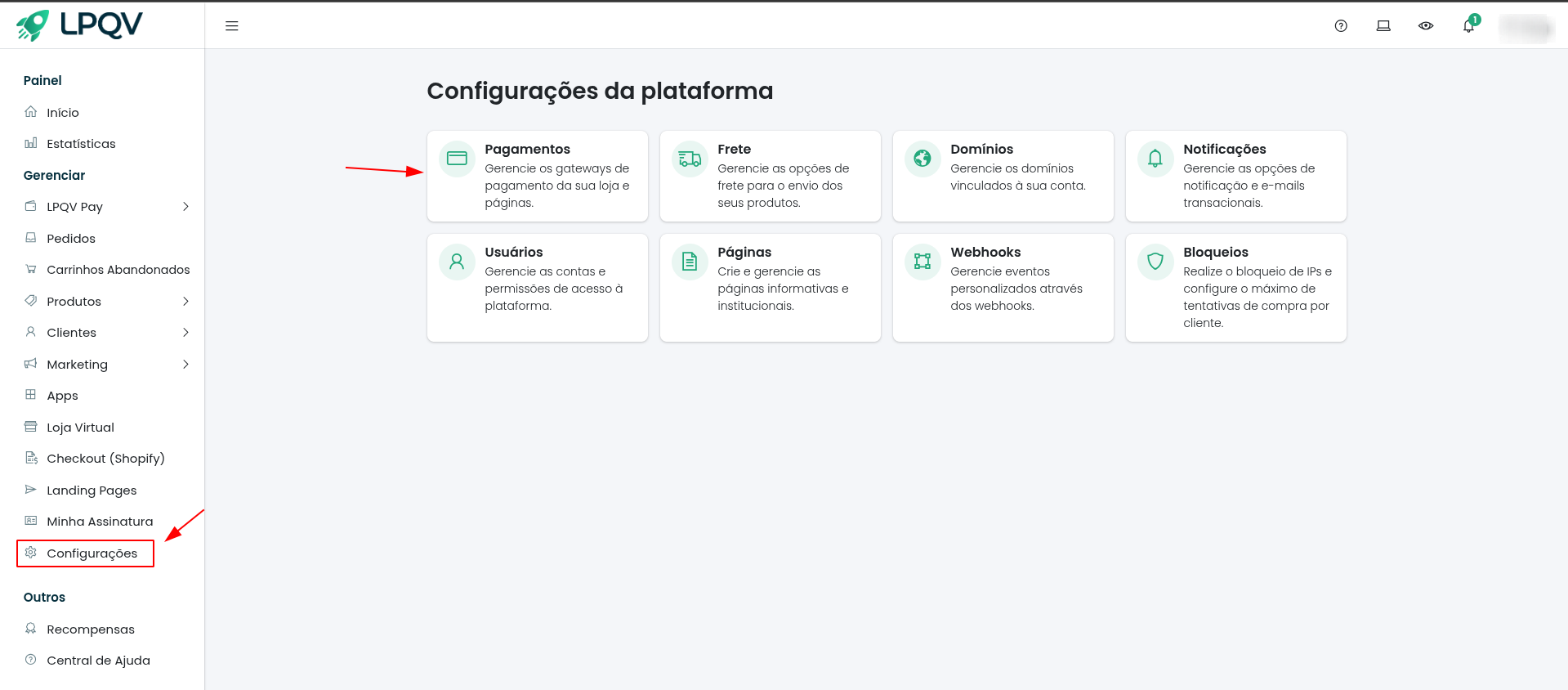Click the truck icon for Frete
Screen dimensions: 1568x690
point(690,159)
